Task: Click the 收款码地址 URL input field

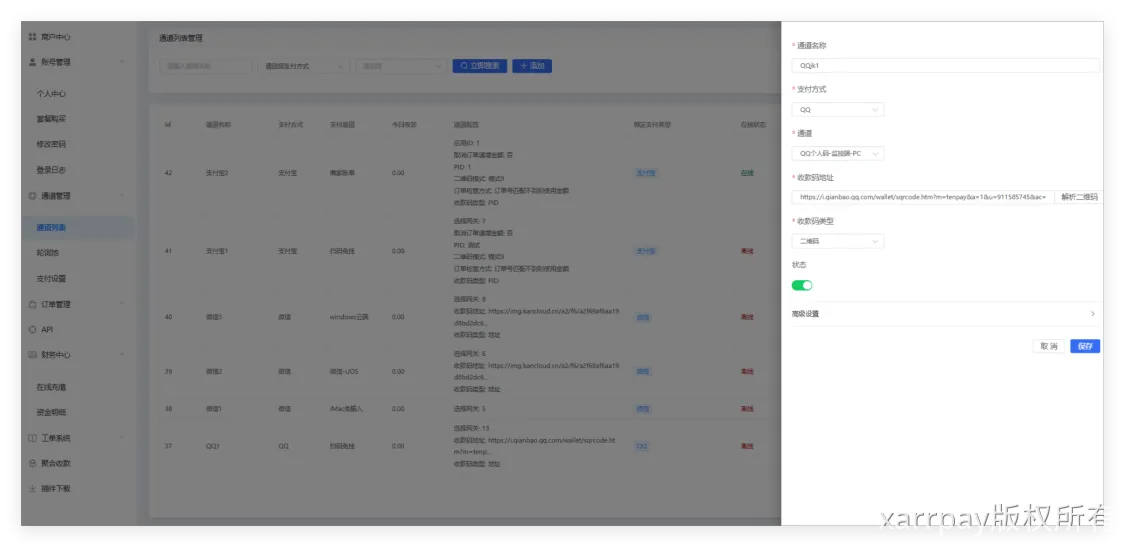Action: tap(922, 197)
